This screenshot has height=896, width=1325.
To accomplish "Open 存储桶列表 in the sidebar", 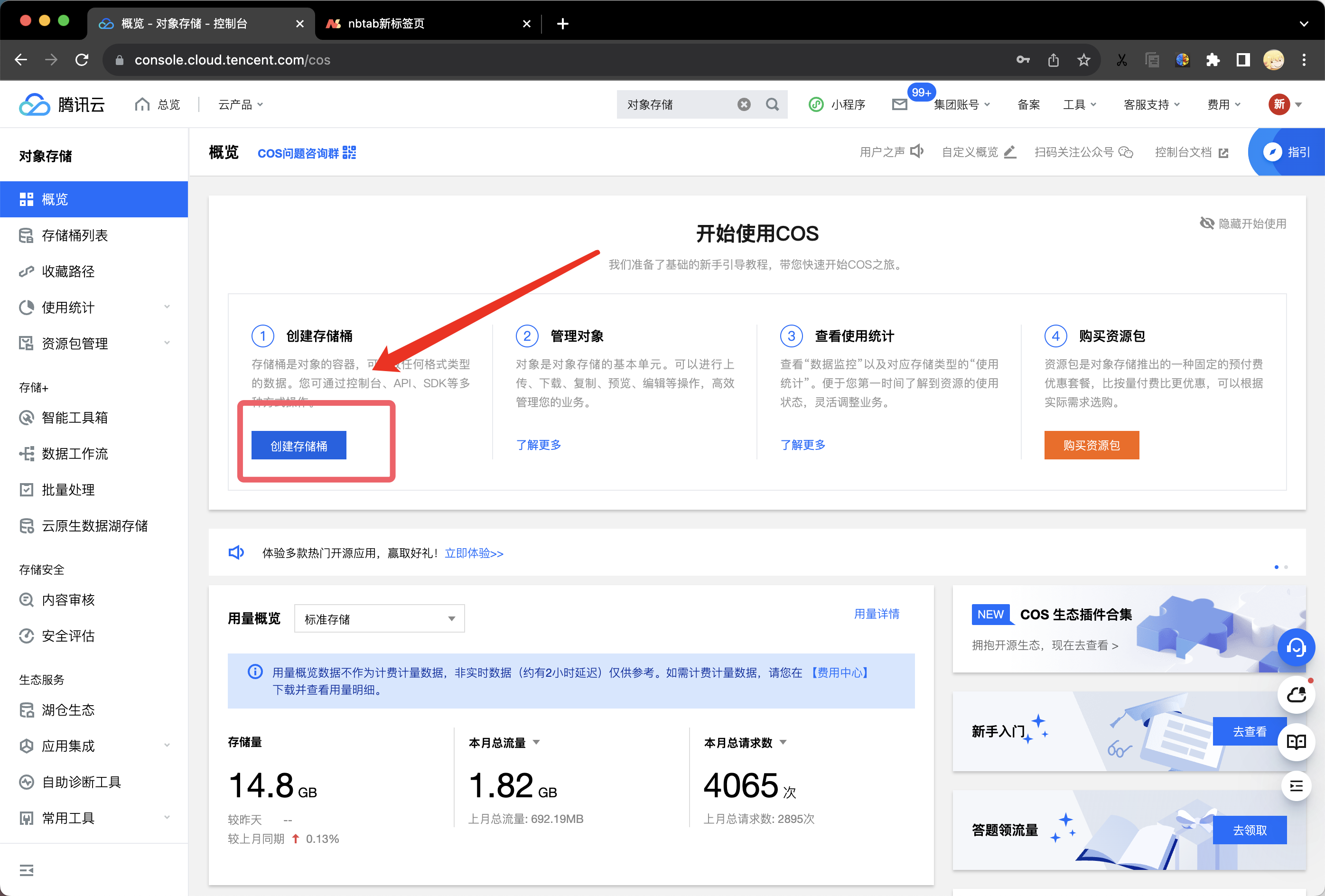I will point(94,235).
